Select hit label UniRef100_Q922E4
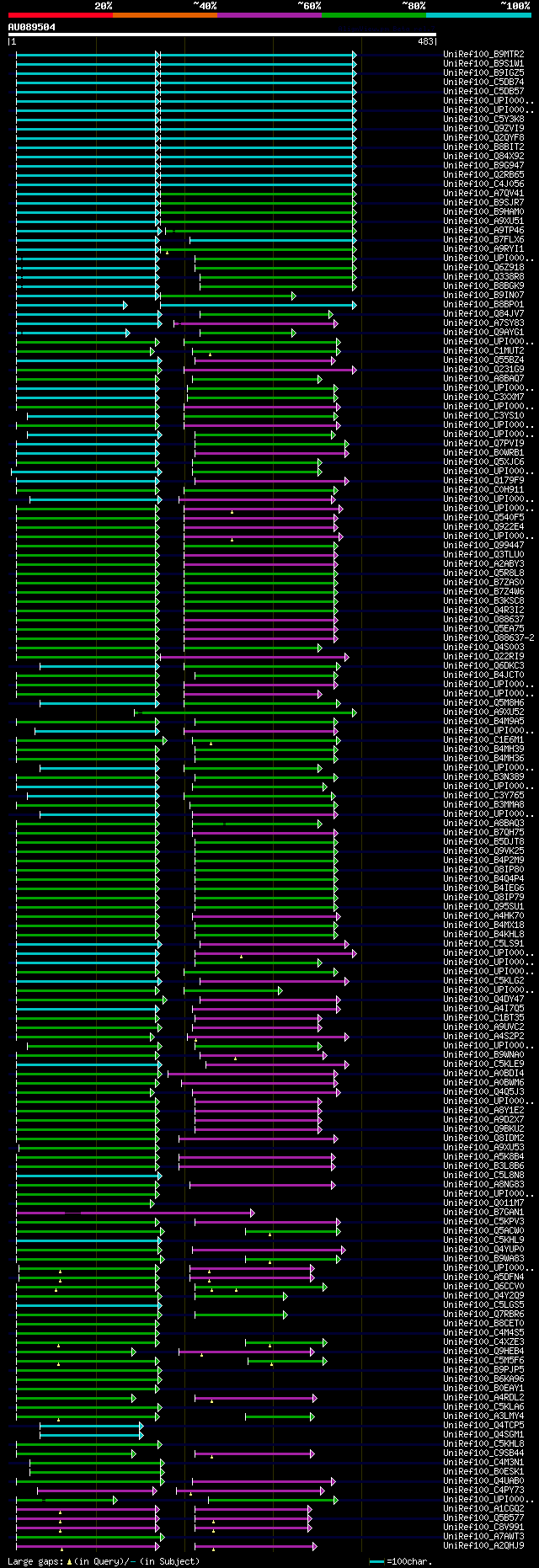The image size is (539, 1568). pos(483,527)
